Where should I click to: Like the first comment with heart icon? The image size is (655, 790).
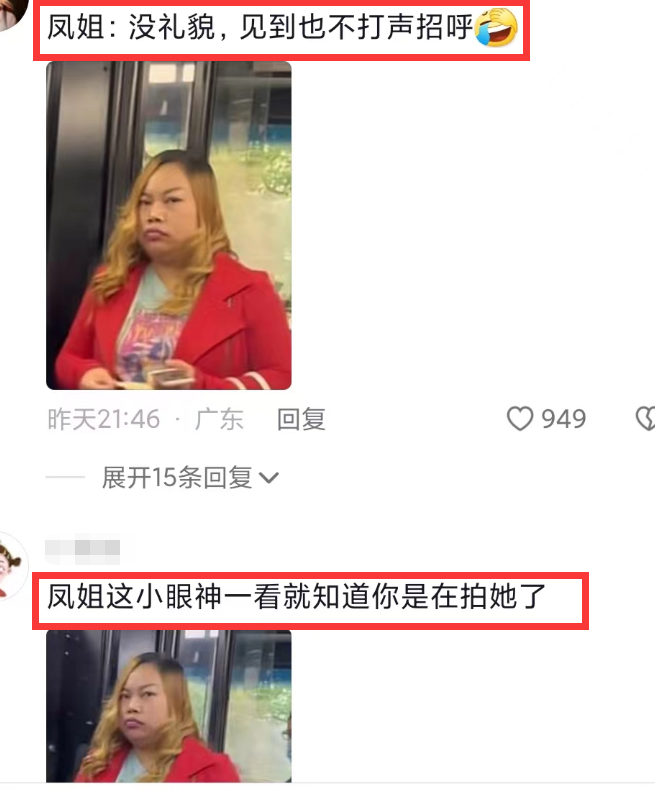[x=519, y=419]
